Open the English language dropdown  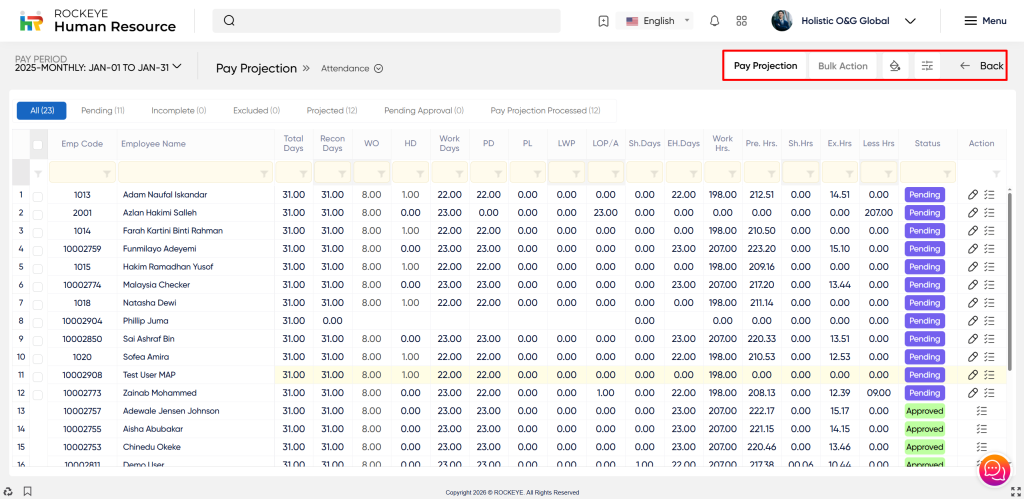pyautogui.click(x=658, y=21)
